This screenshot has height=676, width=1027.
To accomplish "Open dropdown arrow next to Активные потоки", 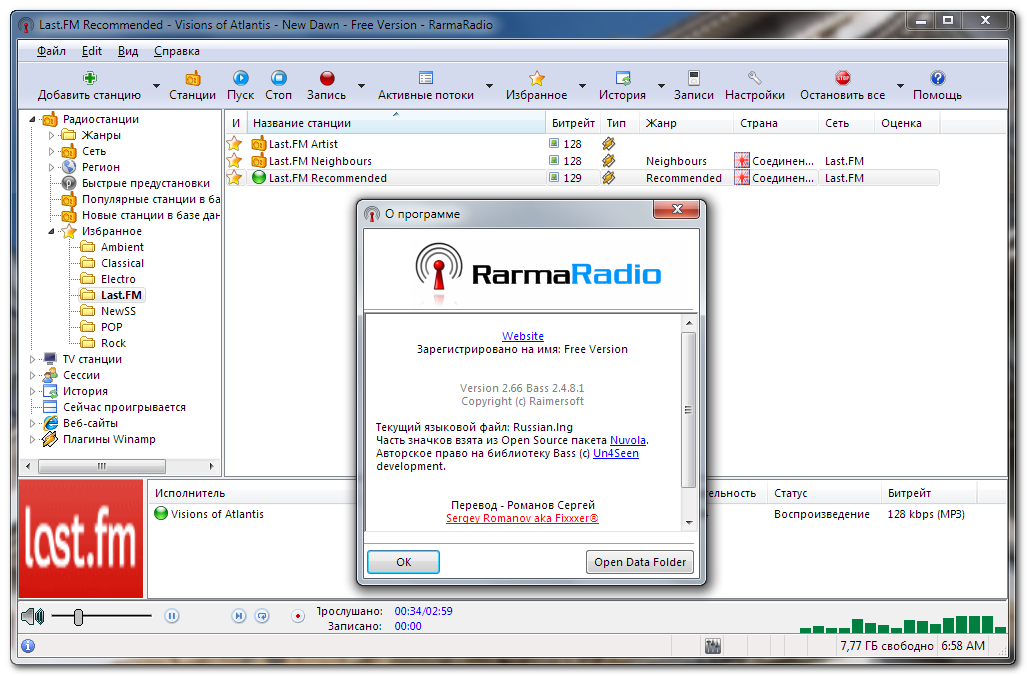I will point(489,86).
